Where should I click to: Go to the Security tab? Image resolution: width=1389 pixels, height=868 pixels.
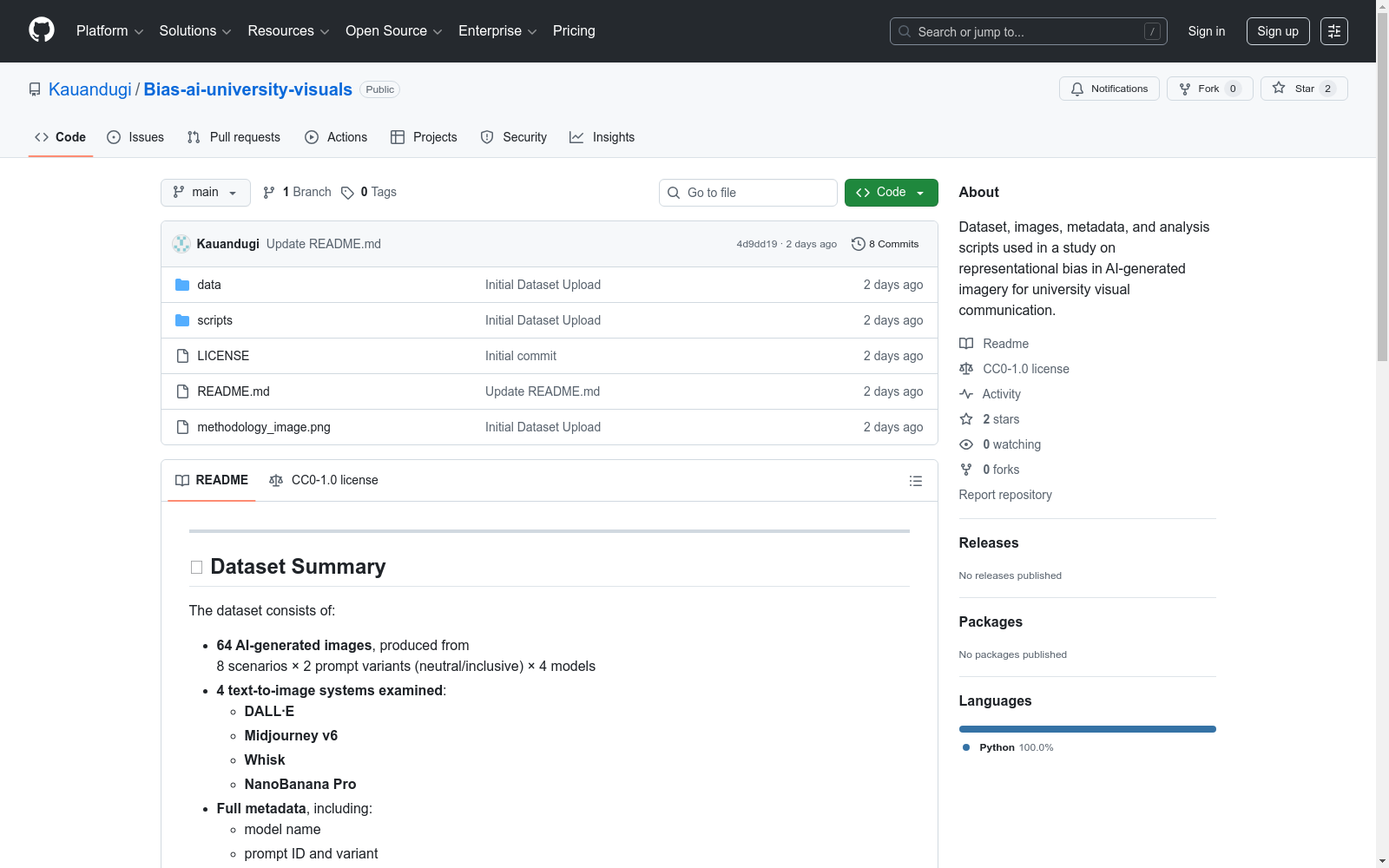coord(514,137)
